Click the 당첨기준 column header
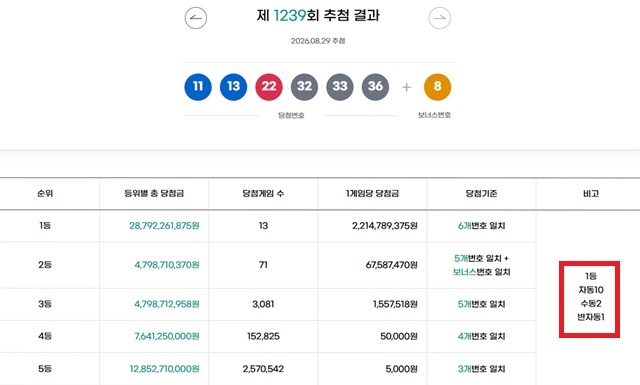This screenshot has height=385, width=640. coord(481,193)
